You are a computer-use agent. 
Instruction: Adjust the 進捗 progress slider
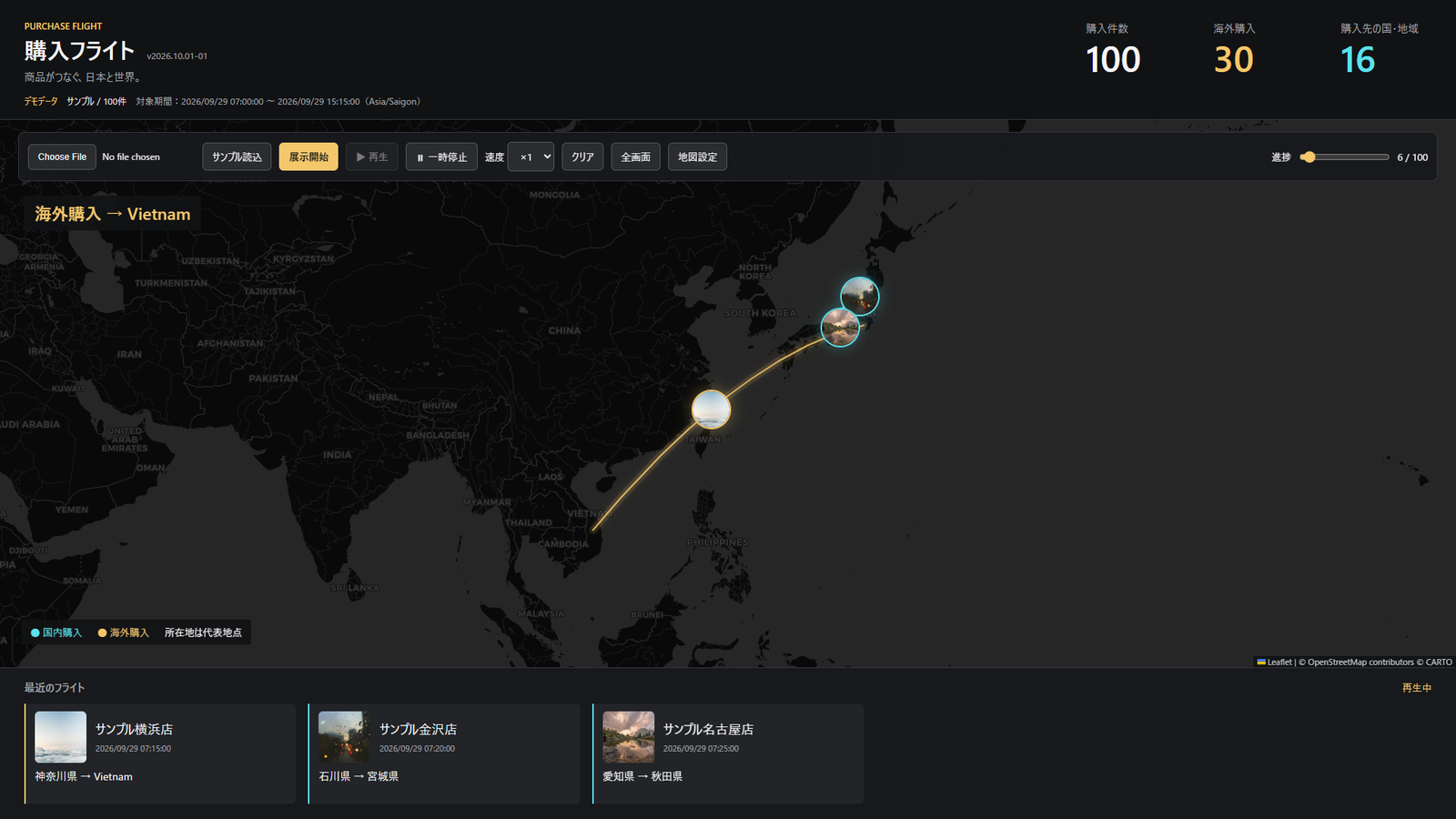(x=1345, y=157)
